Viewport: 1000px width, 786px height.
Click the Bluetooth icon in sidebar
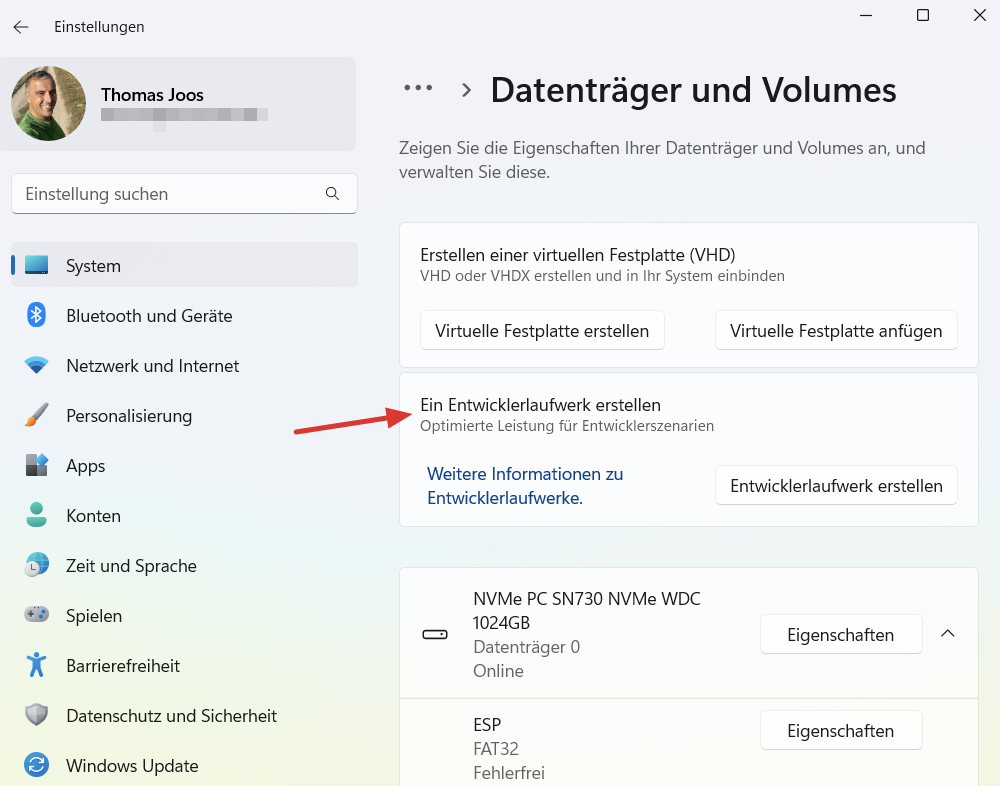37,316
